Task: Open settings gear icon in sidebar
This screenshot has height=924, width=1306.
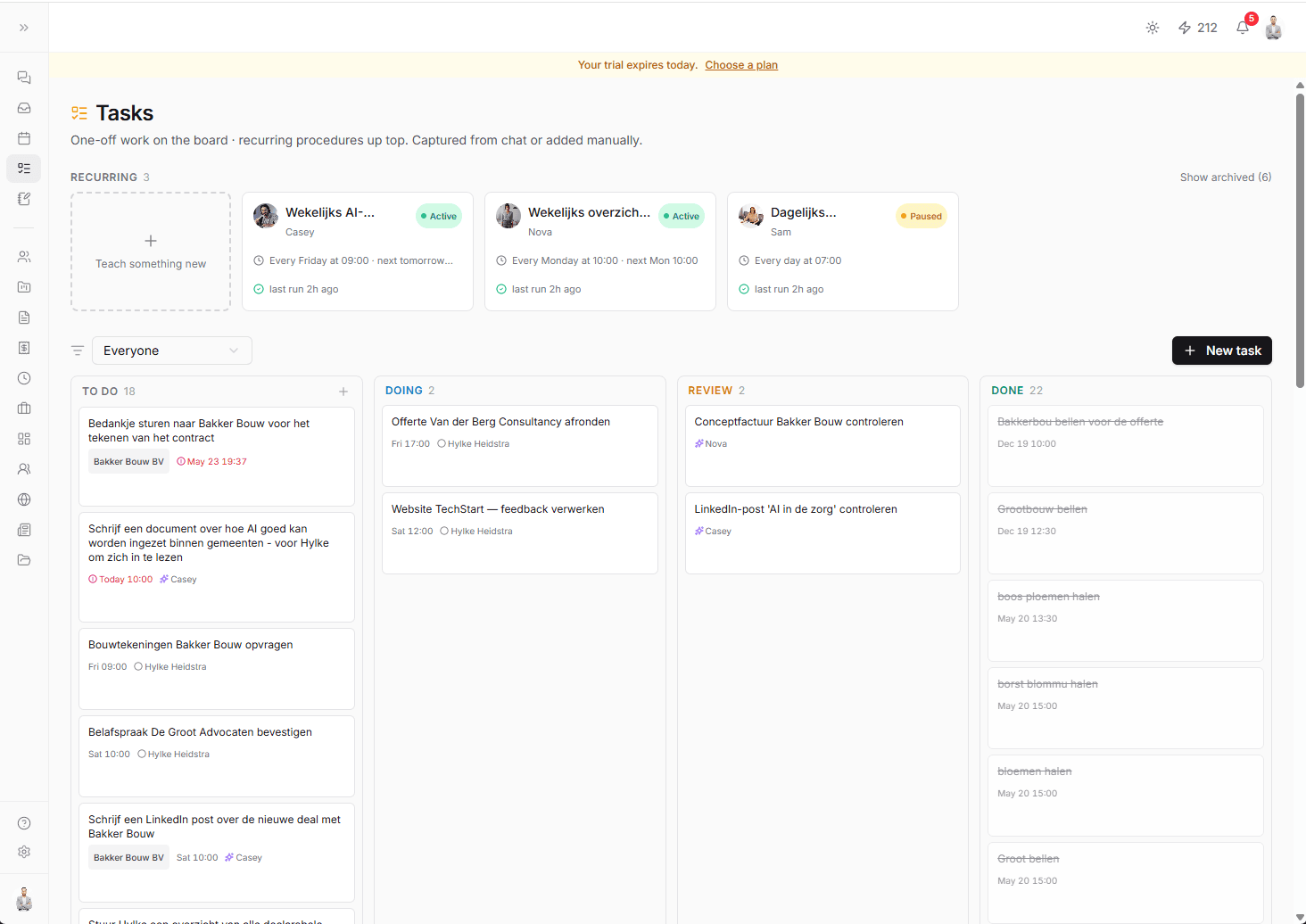Action: point(24,852)
